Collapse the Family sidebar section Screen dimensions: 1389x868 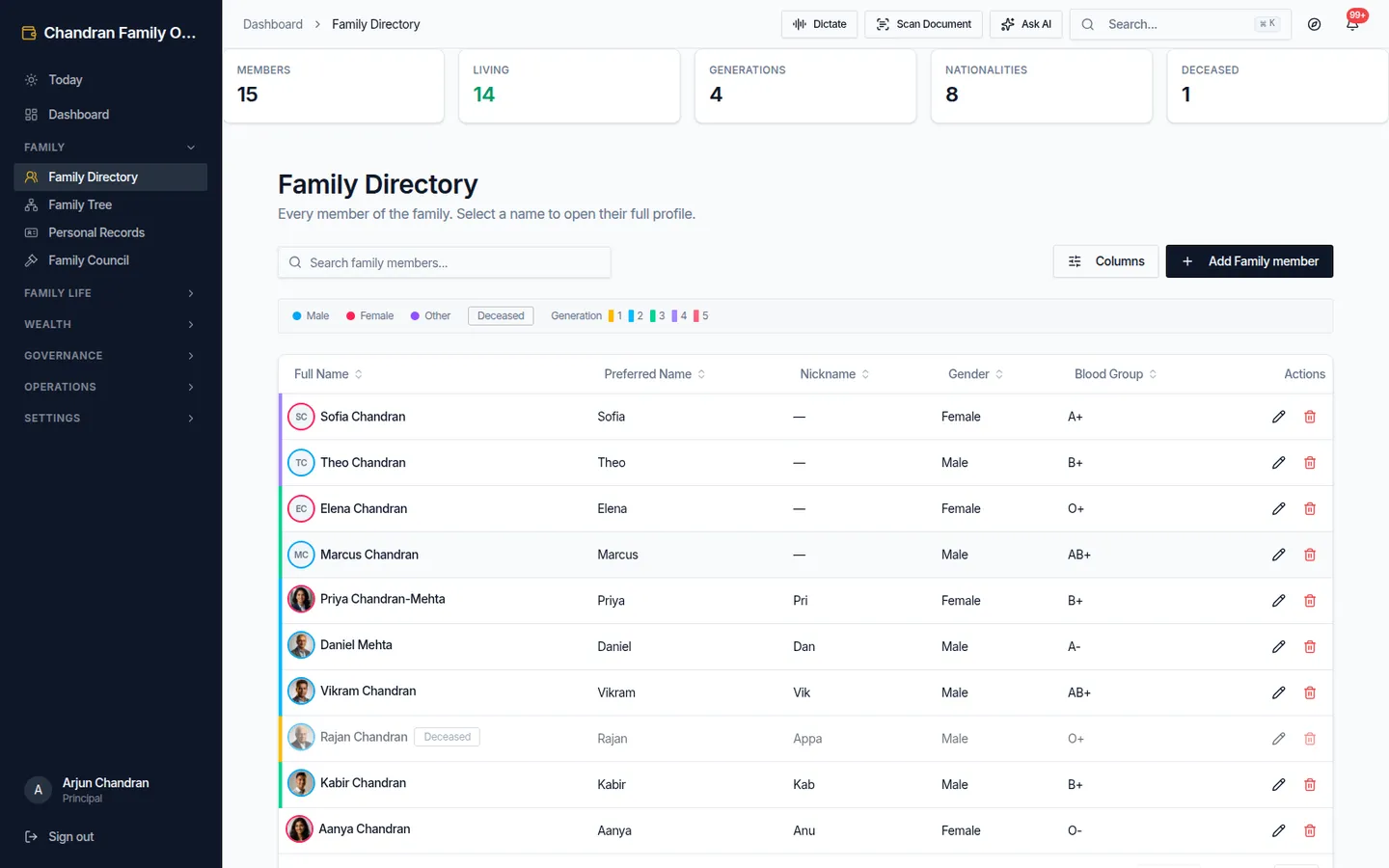[110, 148]
